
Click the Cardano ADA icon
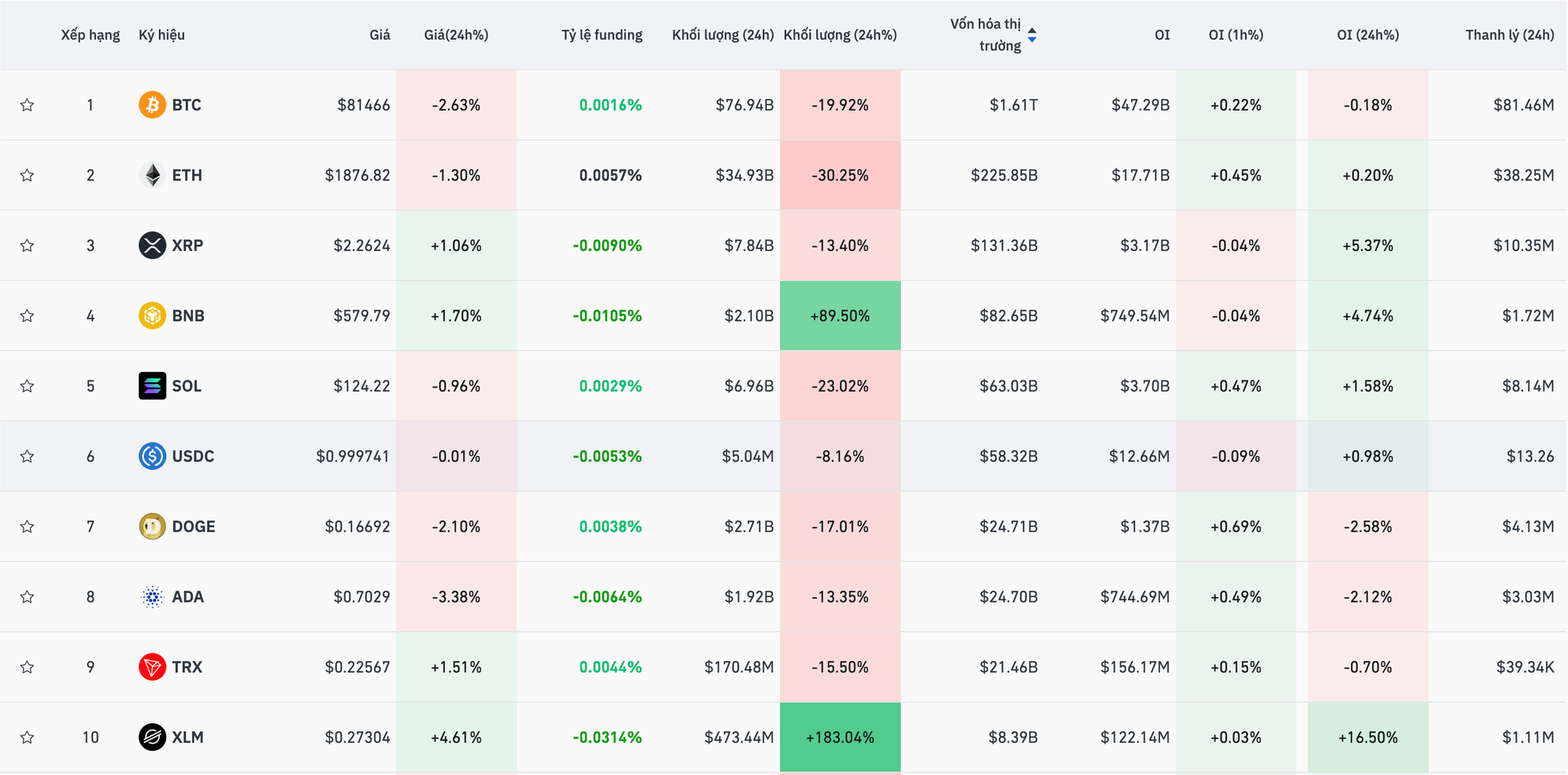pyautogui.click(x=152, y=597)
